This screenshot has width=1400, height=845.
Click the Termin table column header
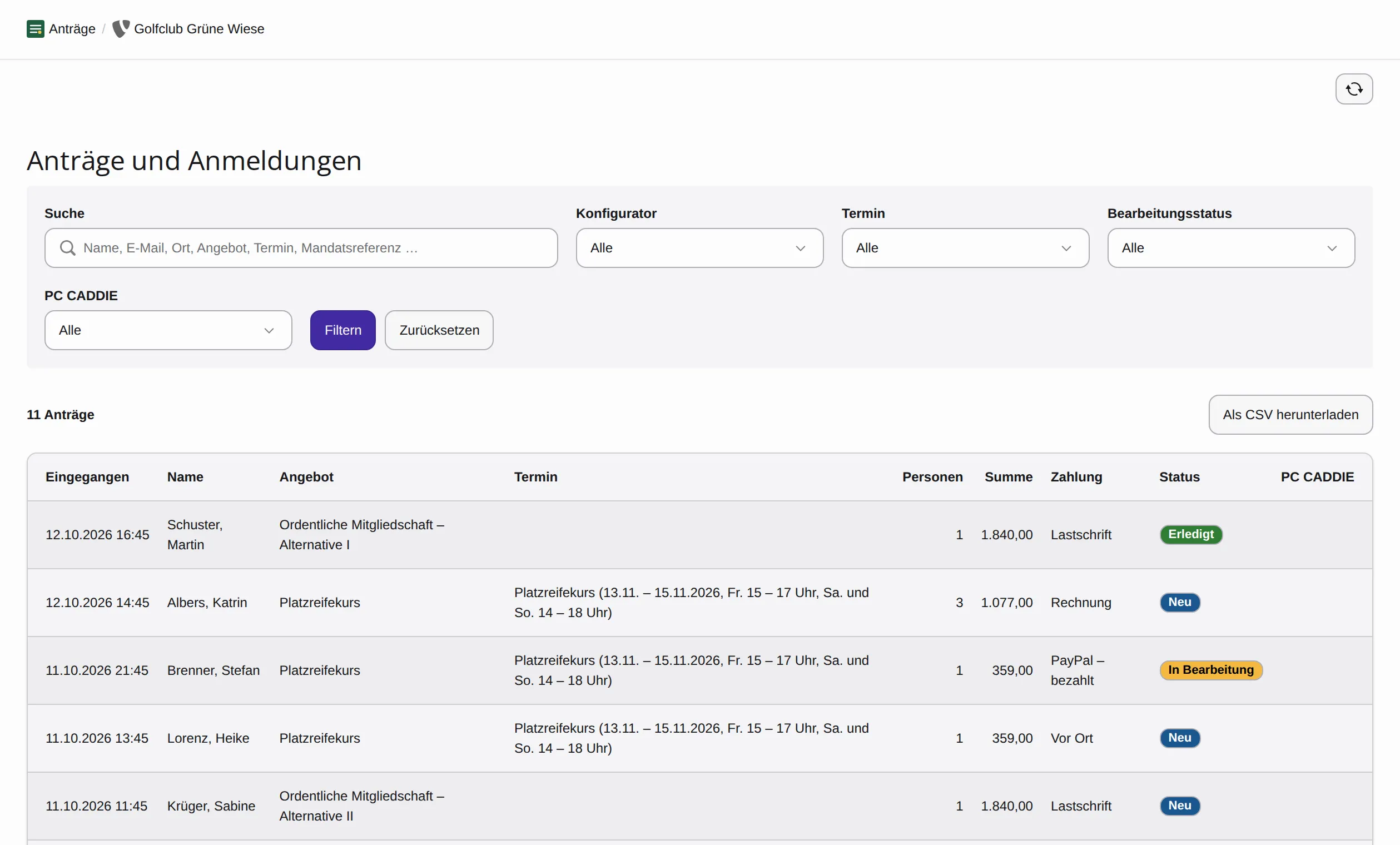[536, 478]
